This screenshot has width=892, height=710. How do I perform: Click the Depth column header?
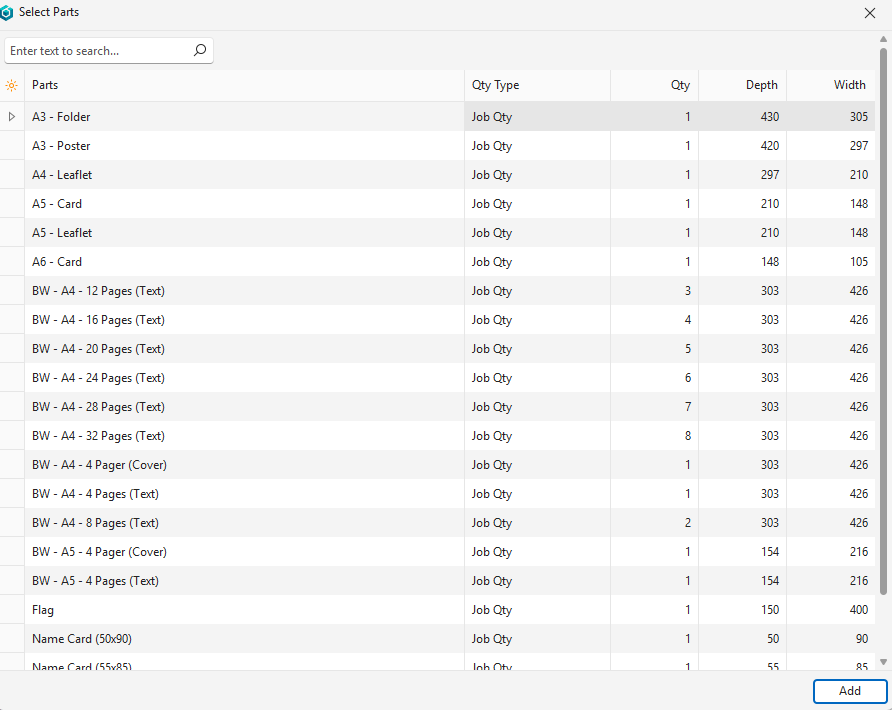pos(743,86)
